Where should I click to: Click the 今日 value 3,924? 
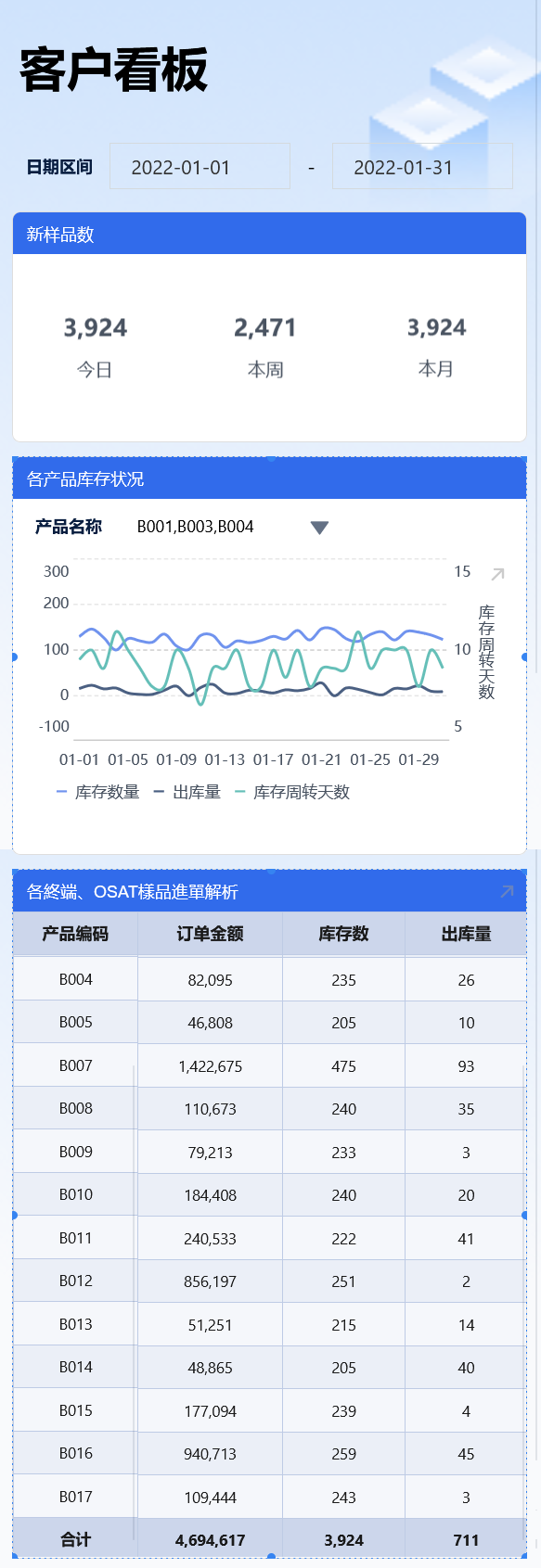(x=95, y=327)
